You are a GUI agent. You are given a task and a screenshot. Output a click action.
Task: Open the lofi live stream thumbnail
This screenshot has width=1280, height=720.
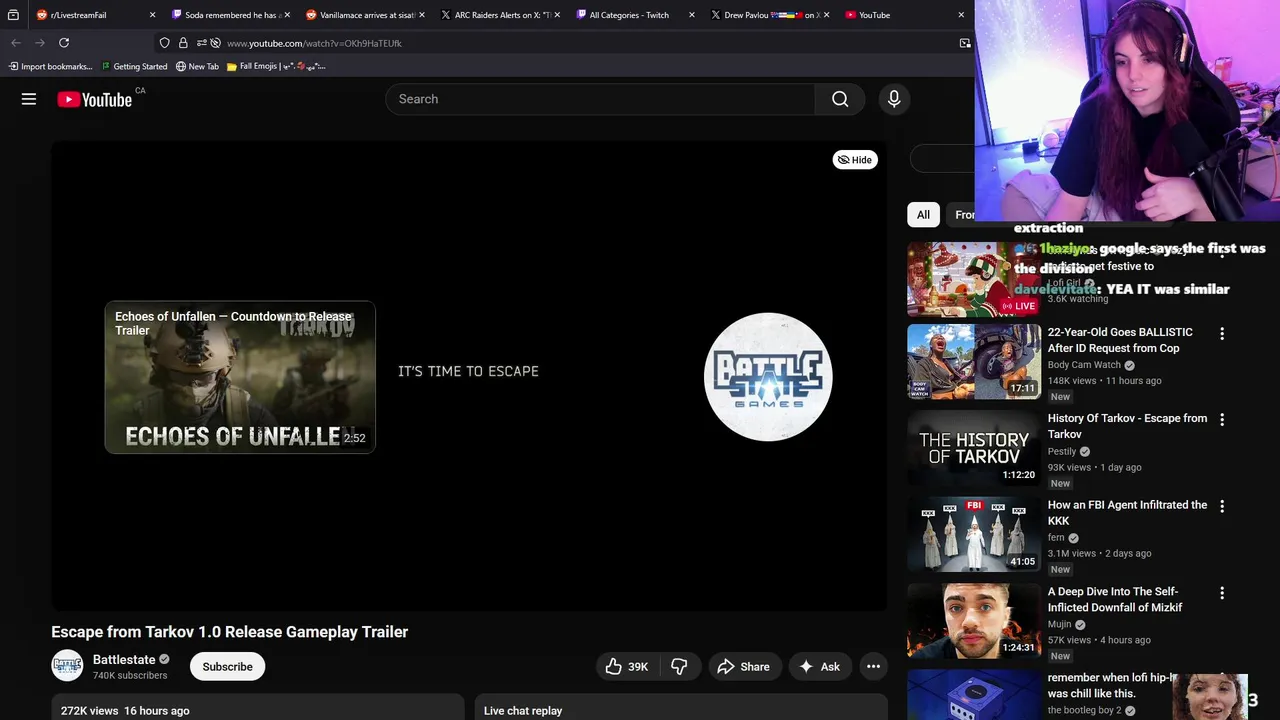(x=974, y=279)
